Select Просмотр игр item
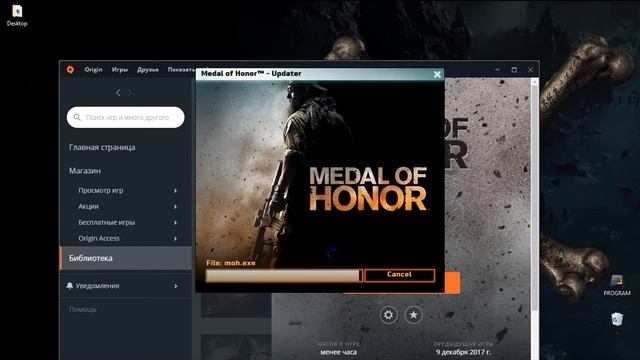640x360 pixels. point(101,190)
